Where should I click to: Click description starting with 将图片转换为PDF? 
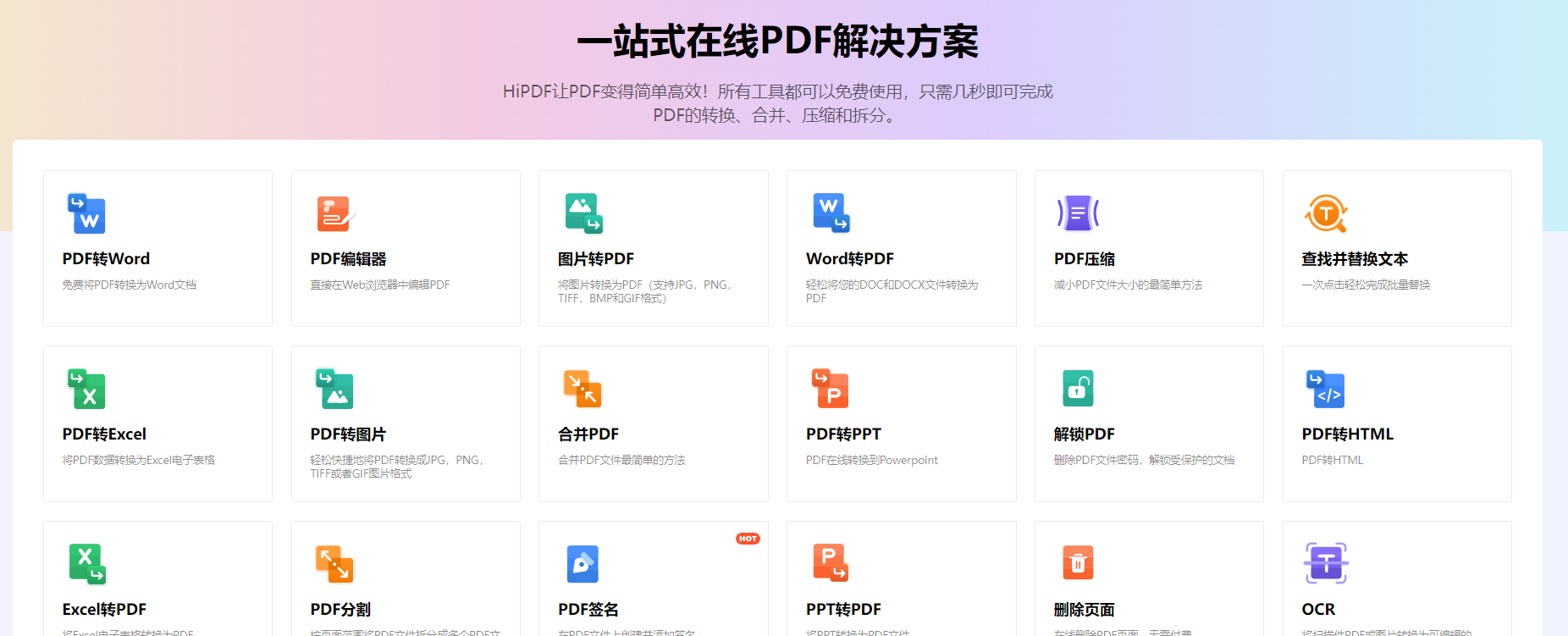pyautogui.click(x=647, y=291)
